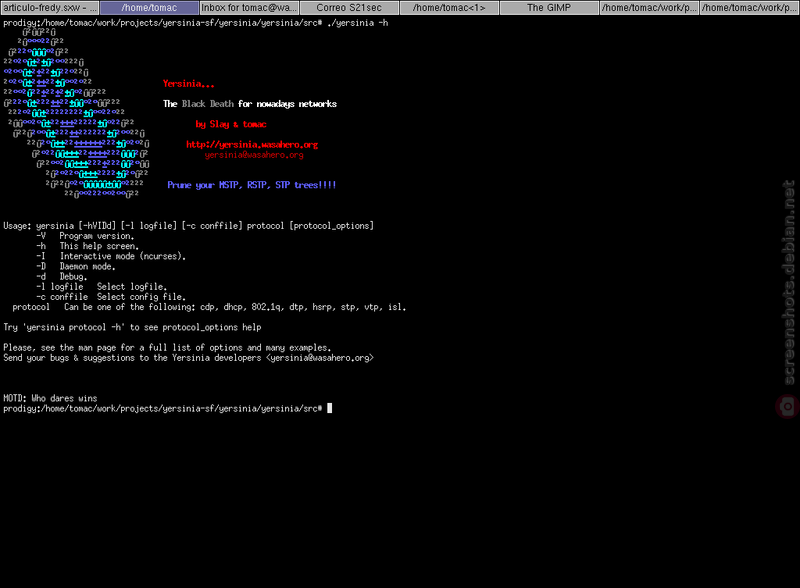Select the /home/tomac active tab
This screenshot has width=800, height=588.
click(x=149, y=8)
